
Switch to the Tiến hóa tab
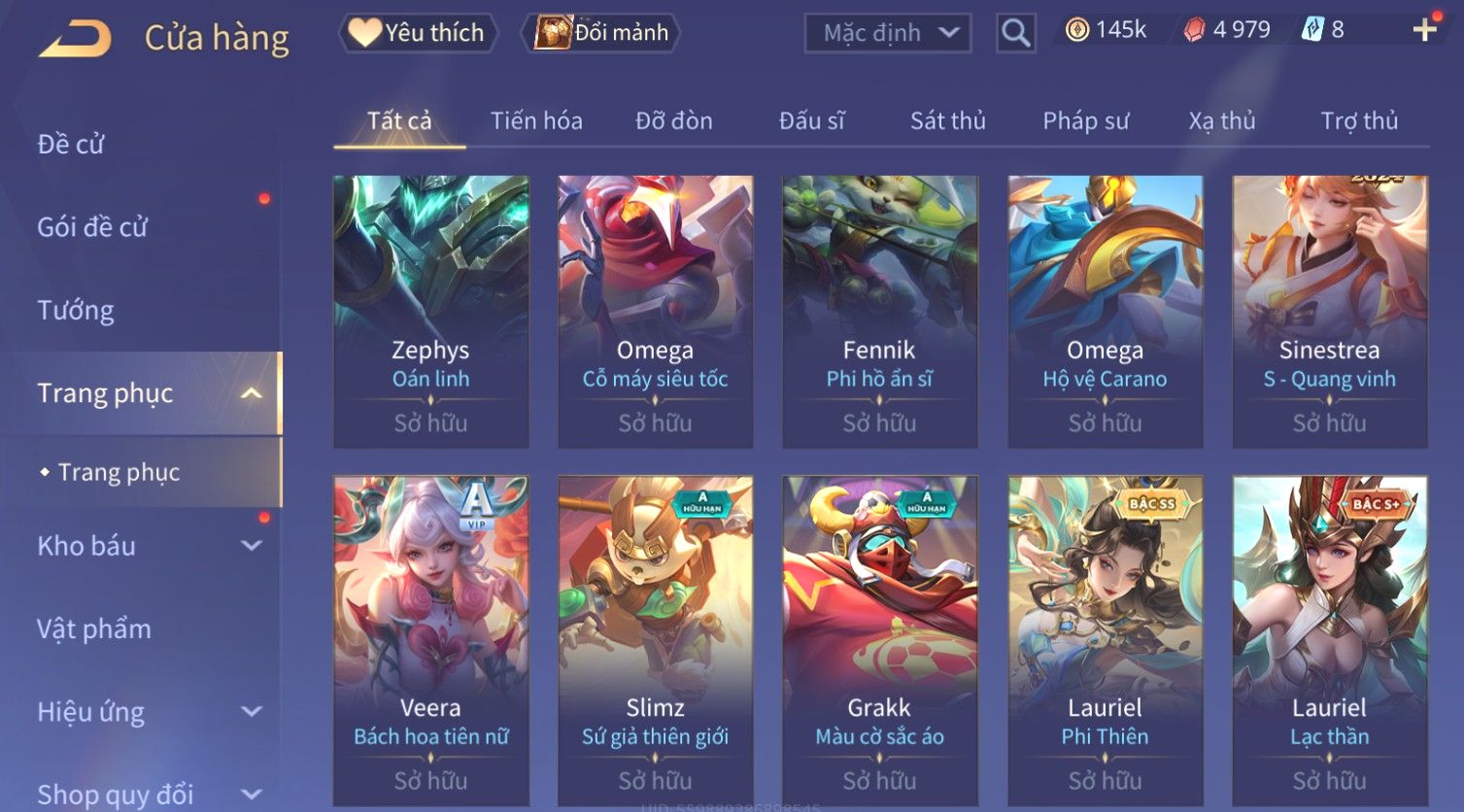536,120
